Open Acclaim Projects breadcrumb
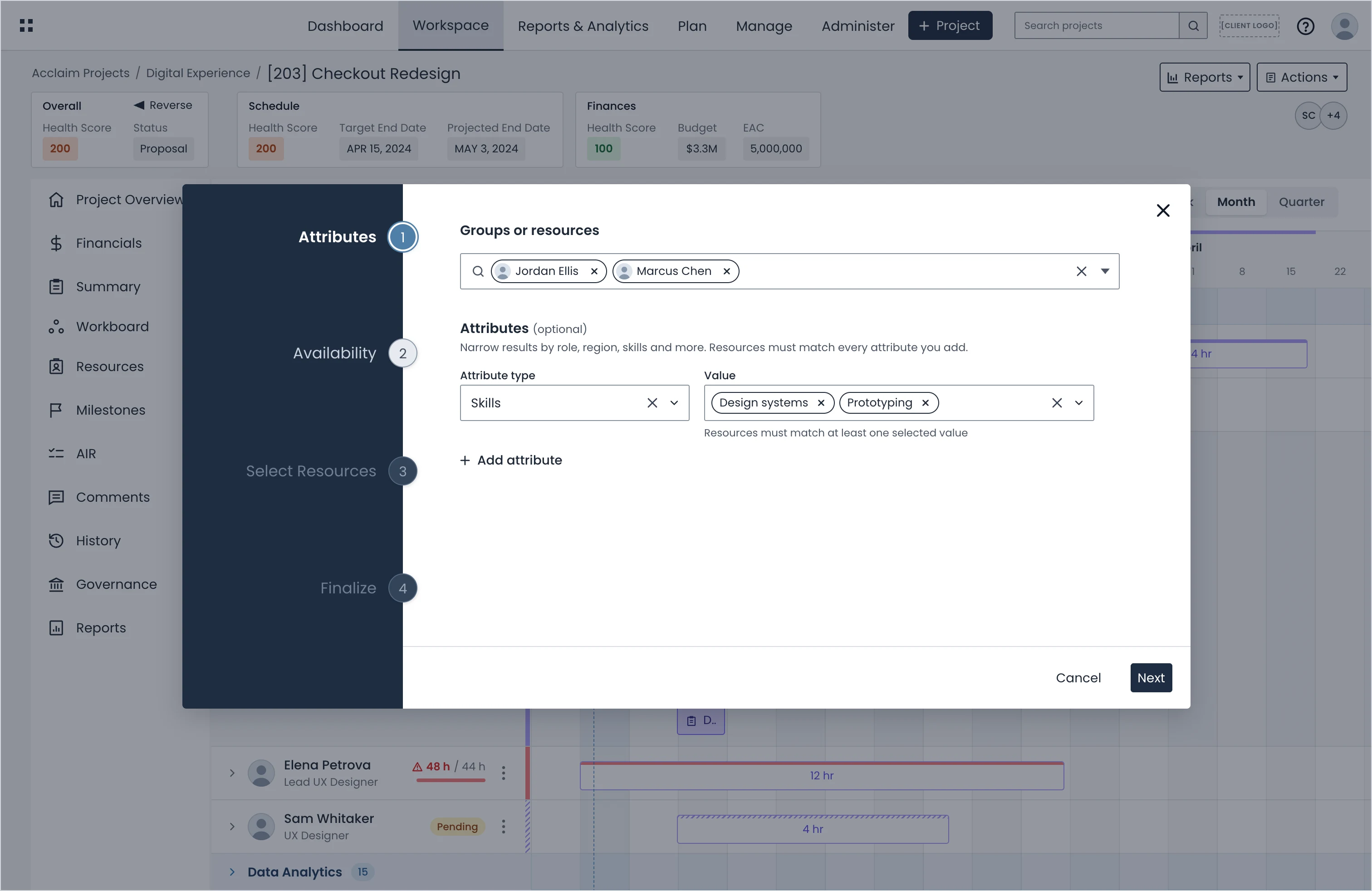 point(81,73)
